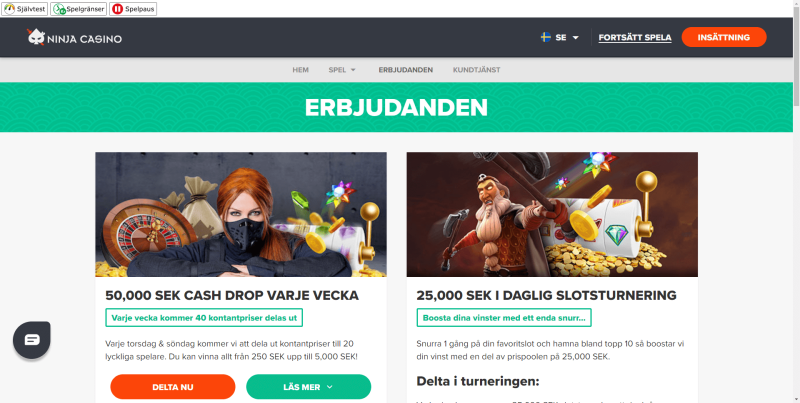Click the red-haired ninja cash drop banner
This screenshot has height=403, width=800.
click(241, 215)
